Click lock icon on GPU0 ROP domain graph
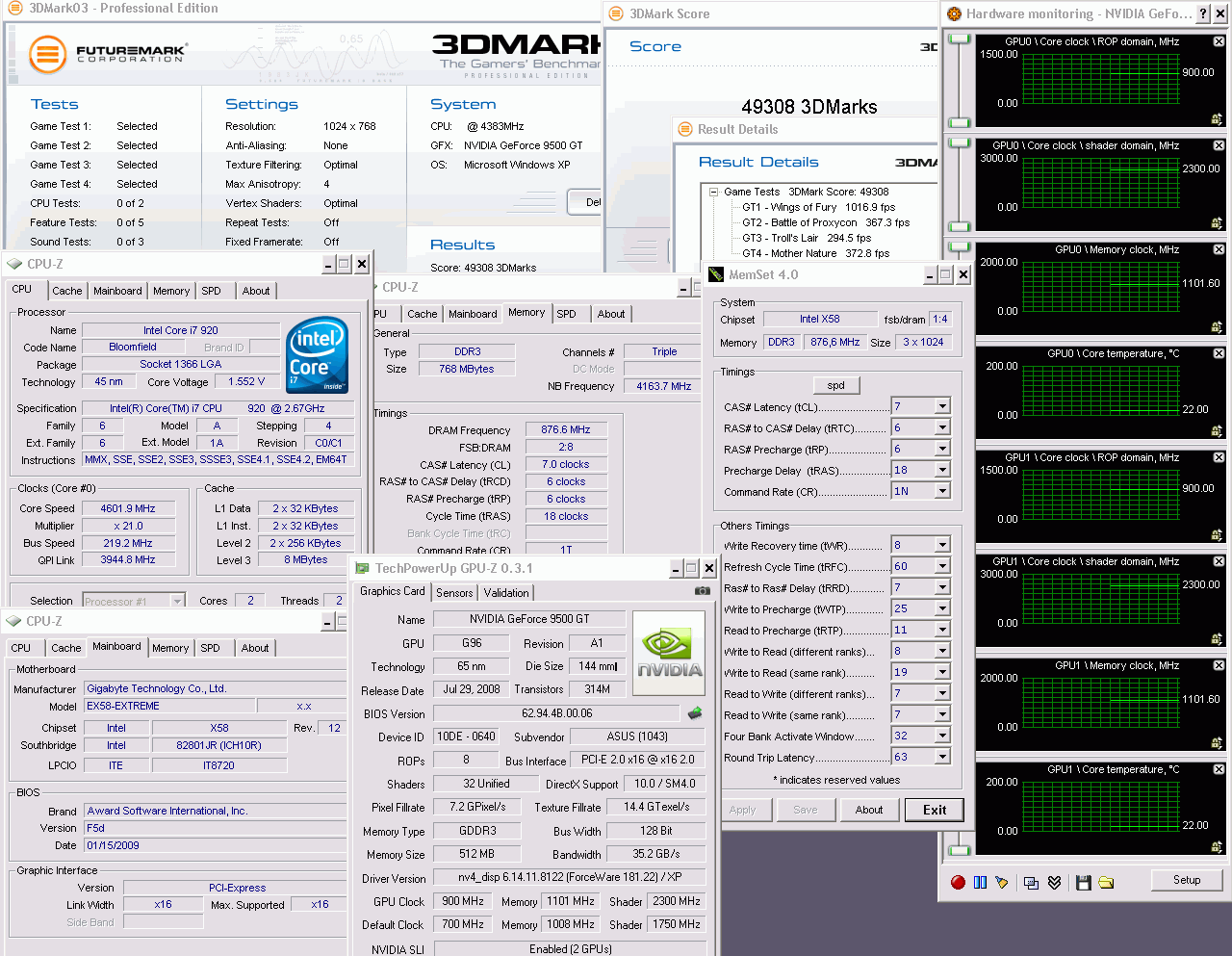Viewport: 1232px width, 956px height. point(1217,119)
